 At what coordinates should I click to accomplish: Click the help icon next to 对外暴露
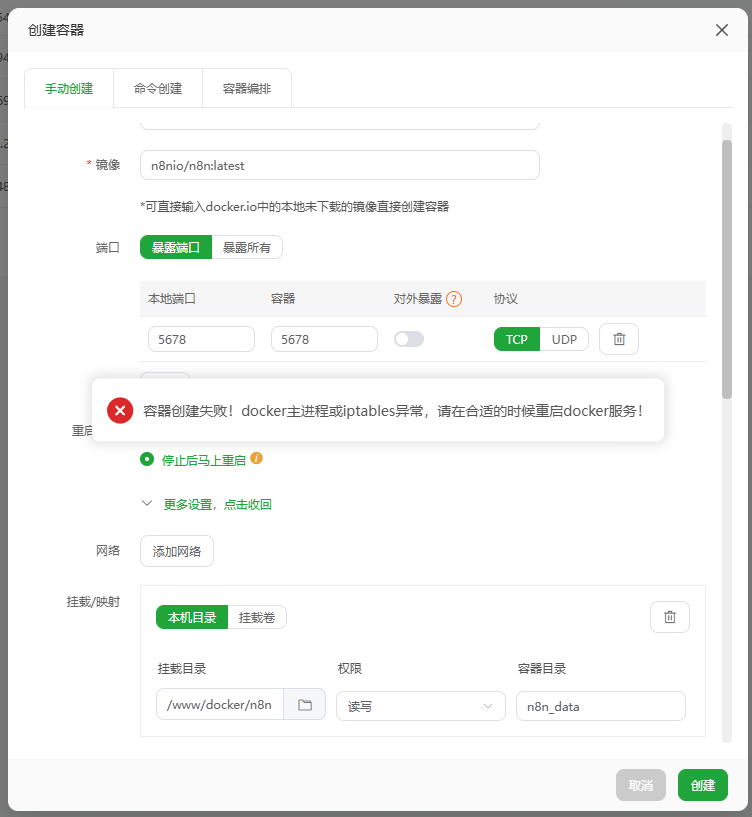click(454, 299)
